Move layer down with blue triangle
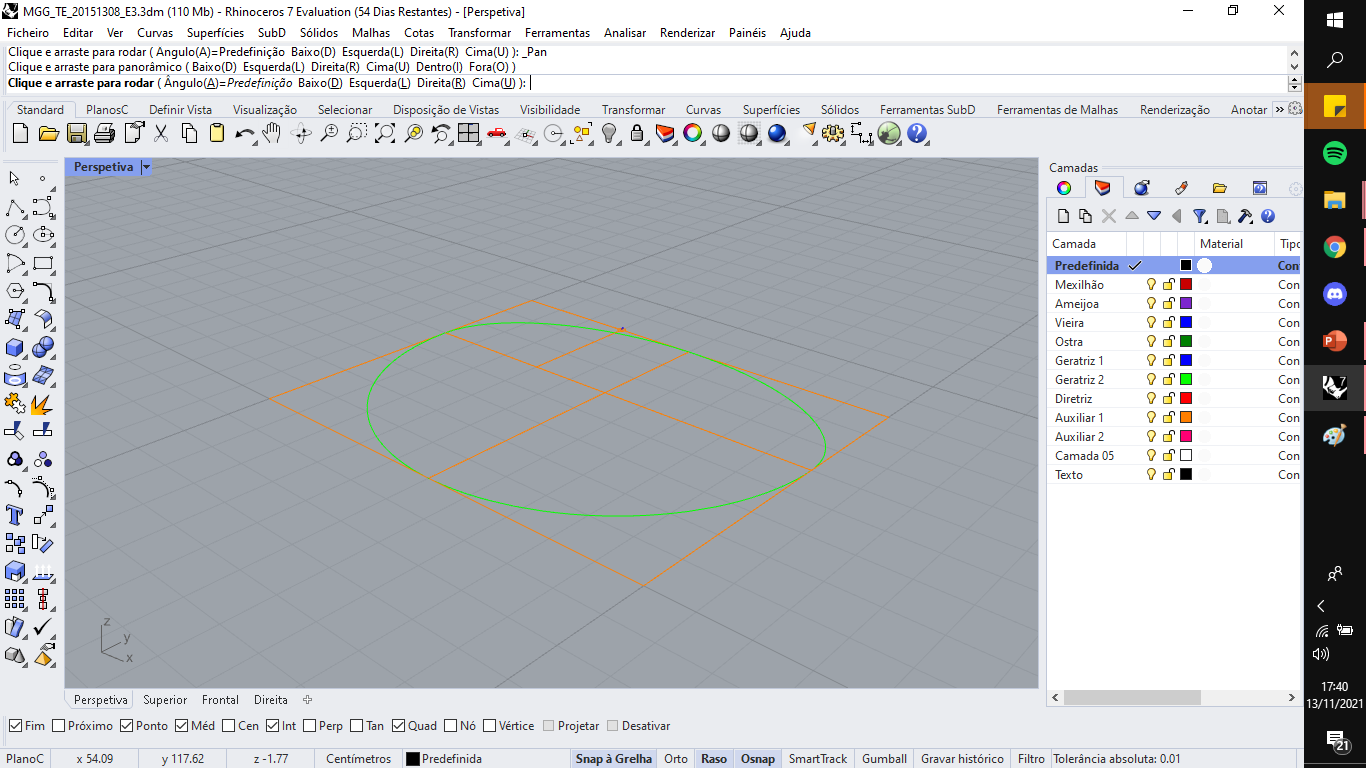 click(1154, 216)
